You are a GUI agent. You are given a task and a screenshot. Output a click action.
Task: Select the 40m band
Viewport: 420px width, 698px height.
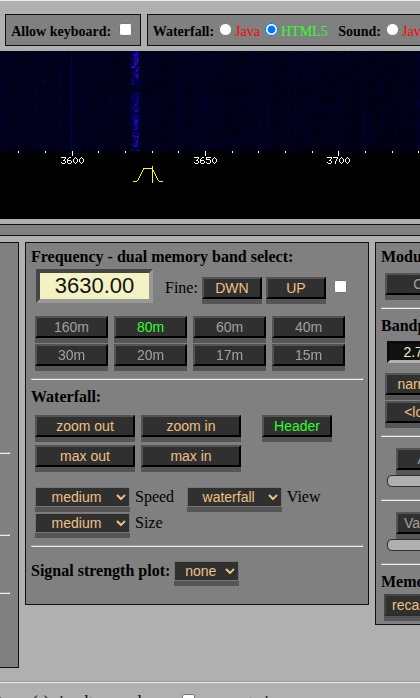coord(308,327)
